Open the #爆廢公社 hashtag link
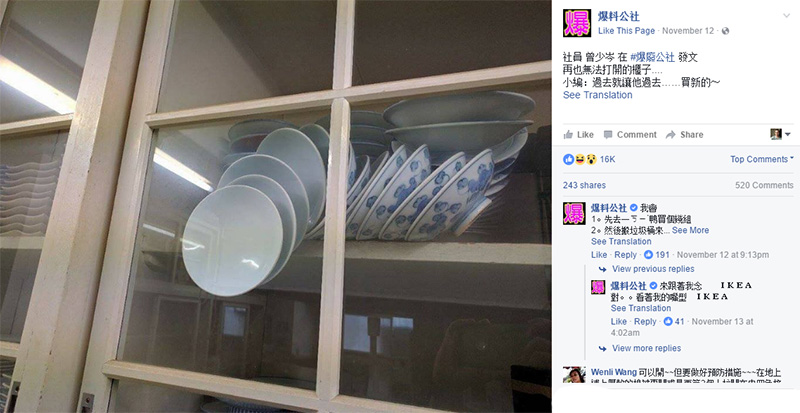Screen dimensions: 800x413 [x=652, y=58]
